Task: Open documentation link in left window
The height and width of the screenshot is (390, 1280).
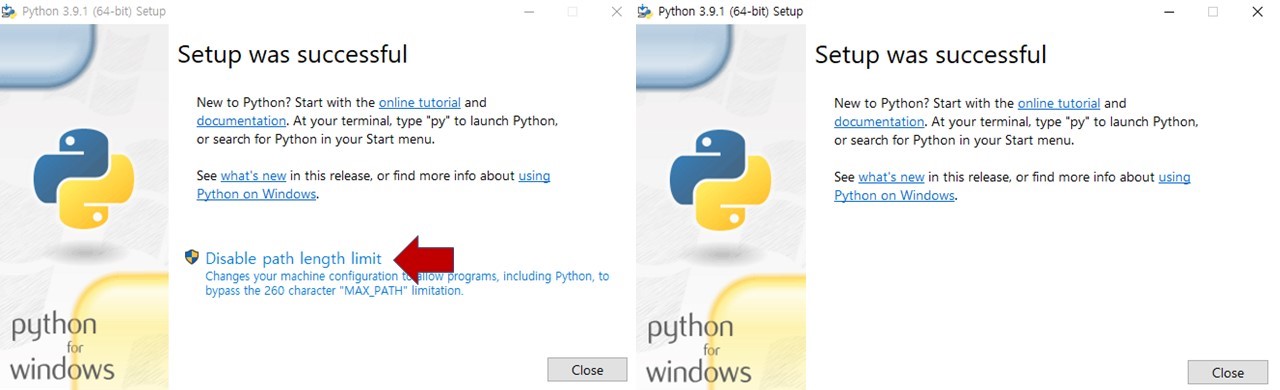Action: pyautogui.click(x=241, y=121)
